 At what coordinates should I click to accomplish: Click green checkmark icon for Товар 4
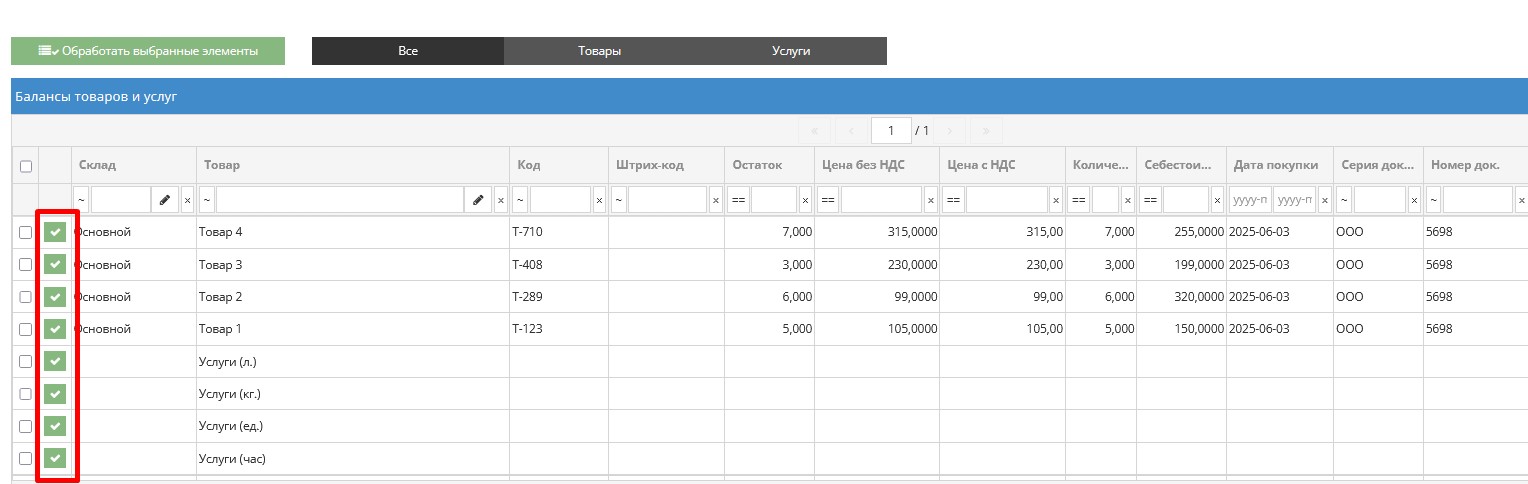[55, 232]
